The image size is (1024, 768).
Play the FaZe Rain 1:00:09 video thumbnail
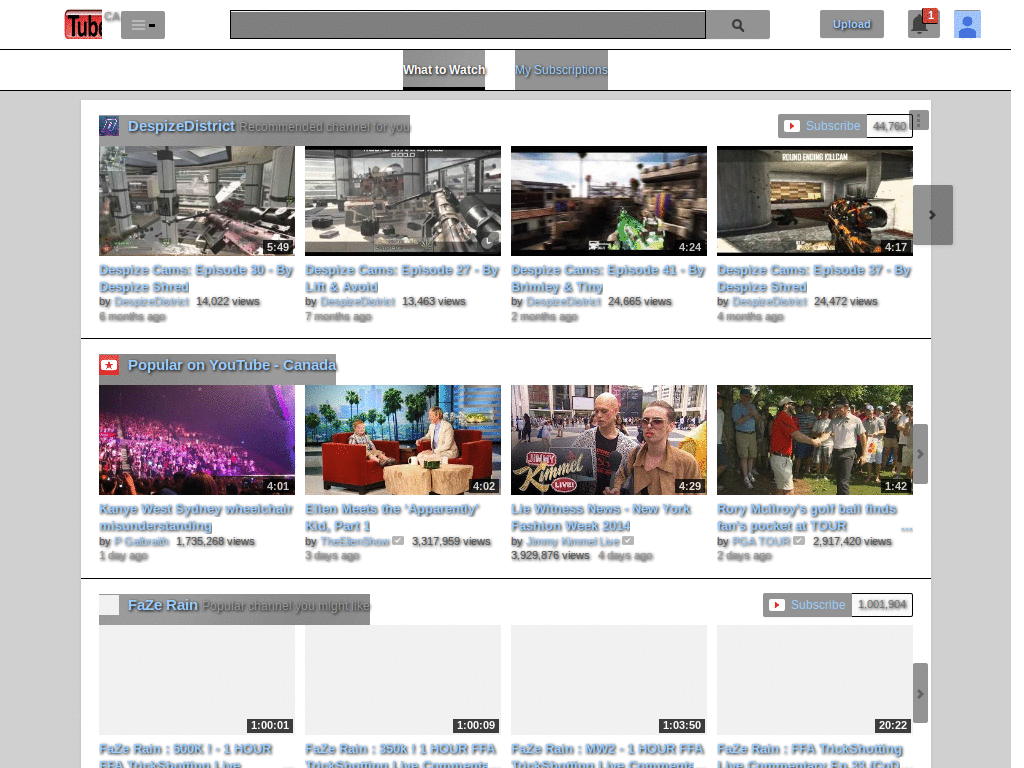tap(403, 680)
